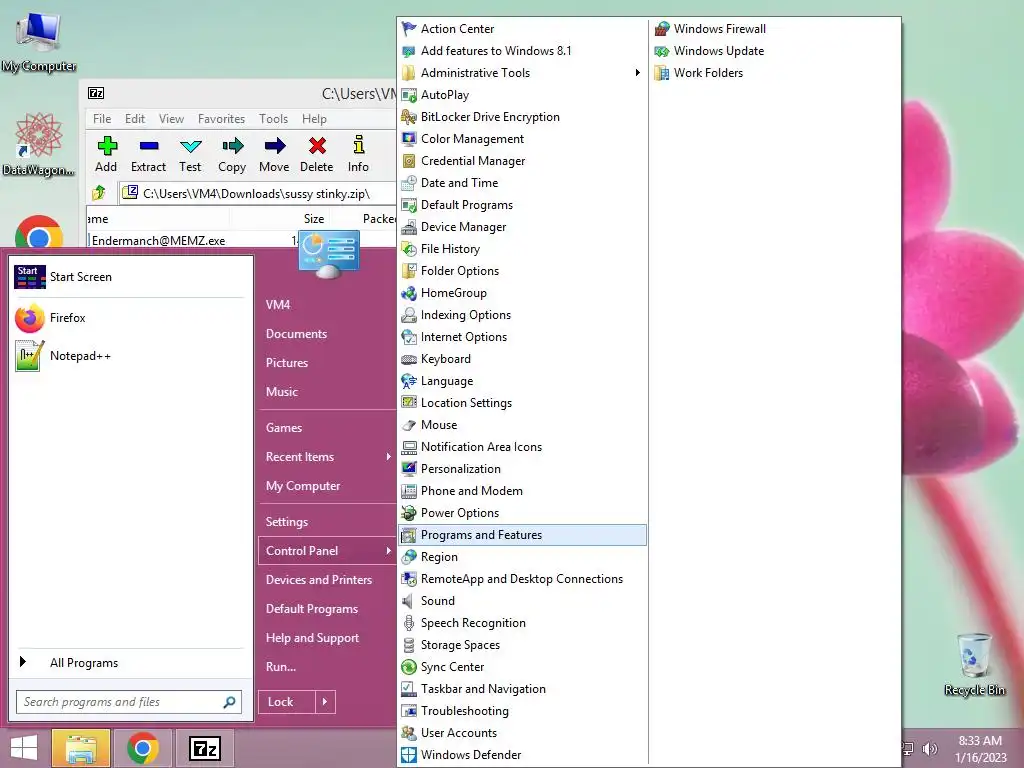This screenshot has height=768, width=1024.
Task: Open Credential Manager
Action: pyautogui.click(x=522, y=161)
